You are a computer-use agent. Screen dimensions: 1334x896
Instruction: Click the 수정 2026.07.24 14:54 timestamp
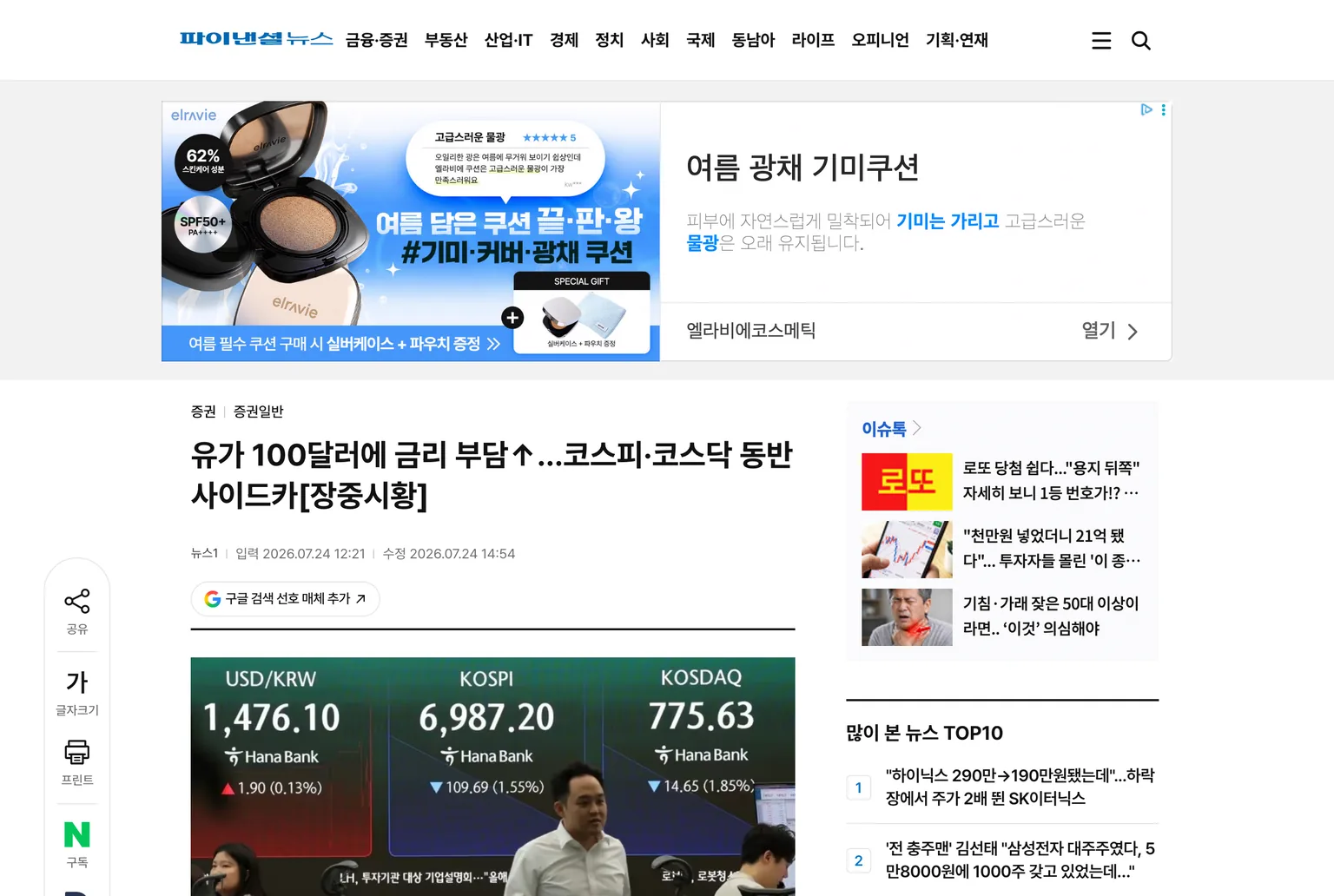click(449, 553)
